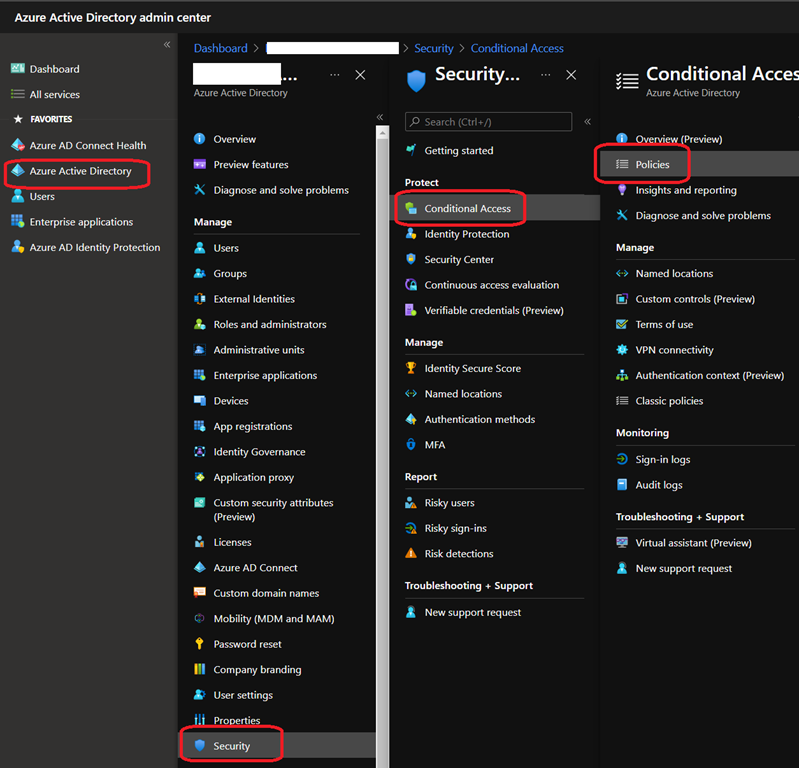Click the Security breadcrumb link
The height and width of the screenshot is (768, 799).
click(433, 48)
